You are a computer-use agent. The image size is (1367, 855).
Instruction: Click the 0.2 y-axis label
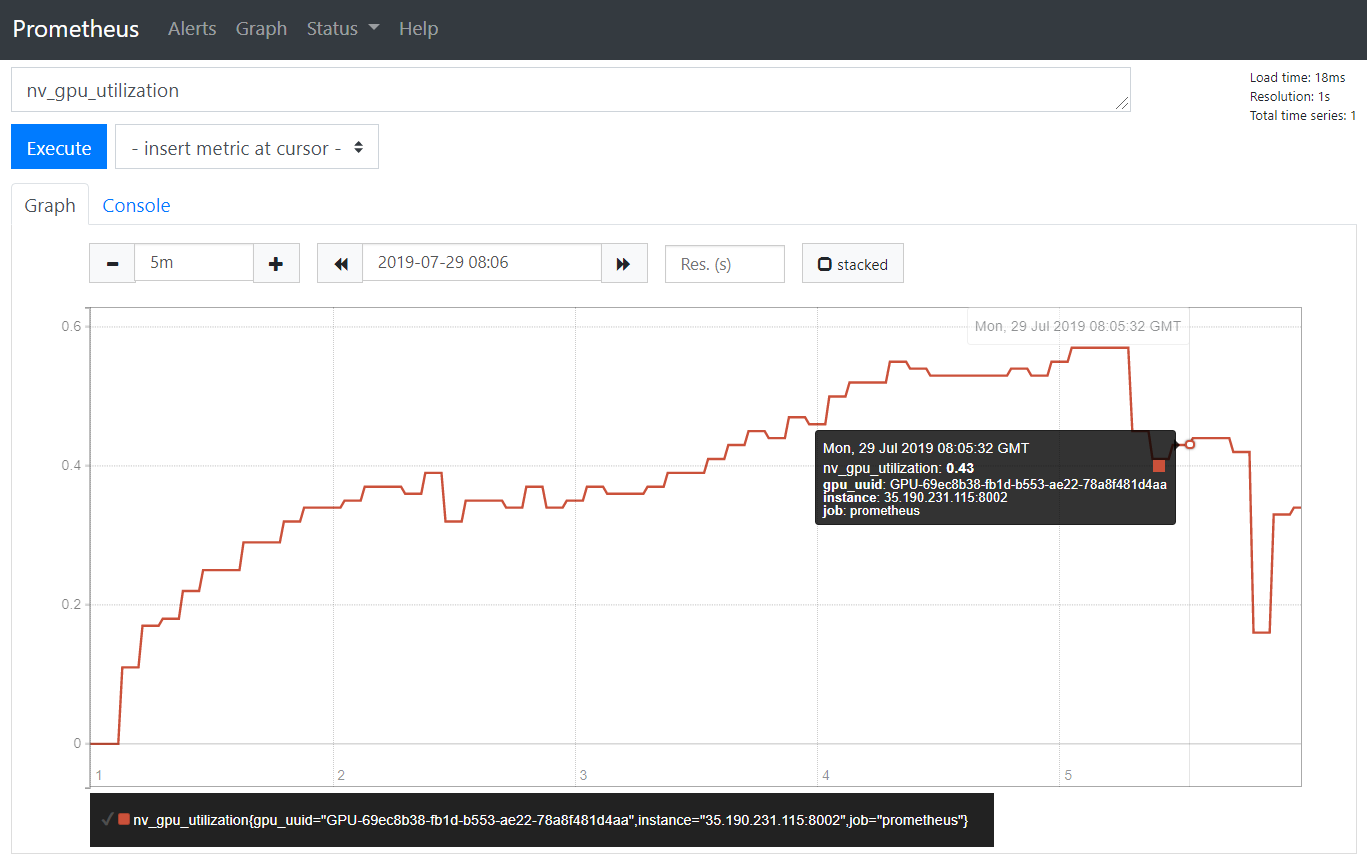pos(70,605)
